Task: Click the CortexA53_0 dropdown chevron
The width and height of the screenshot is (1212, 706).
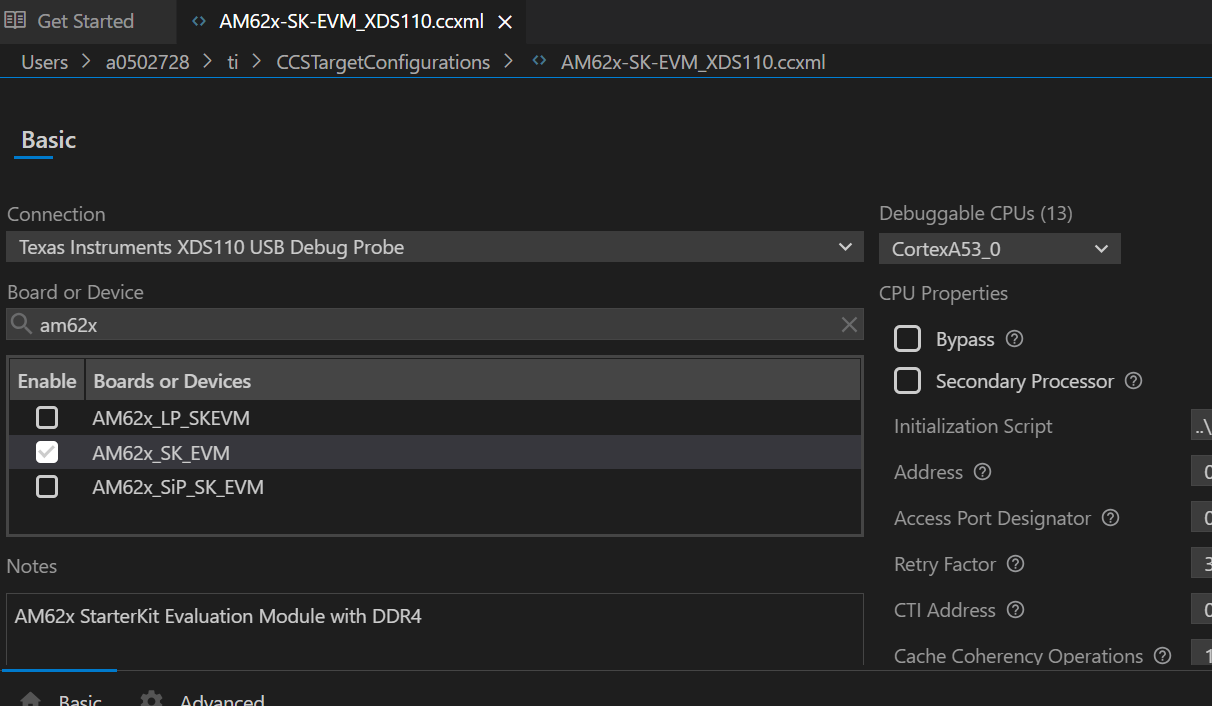Action: pos(1102,248)
